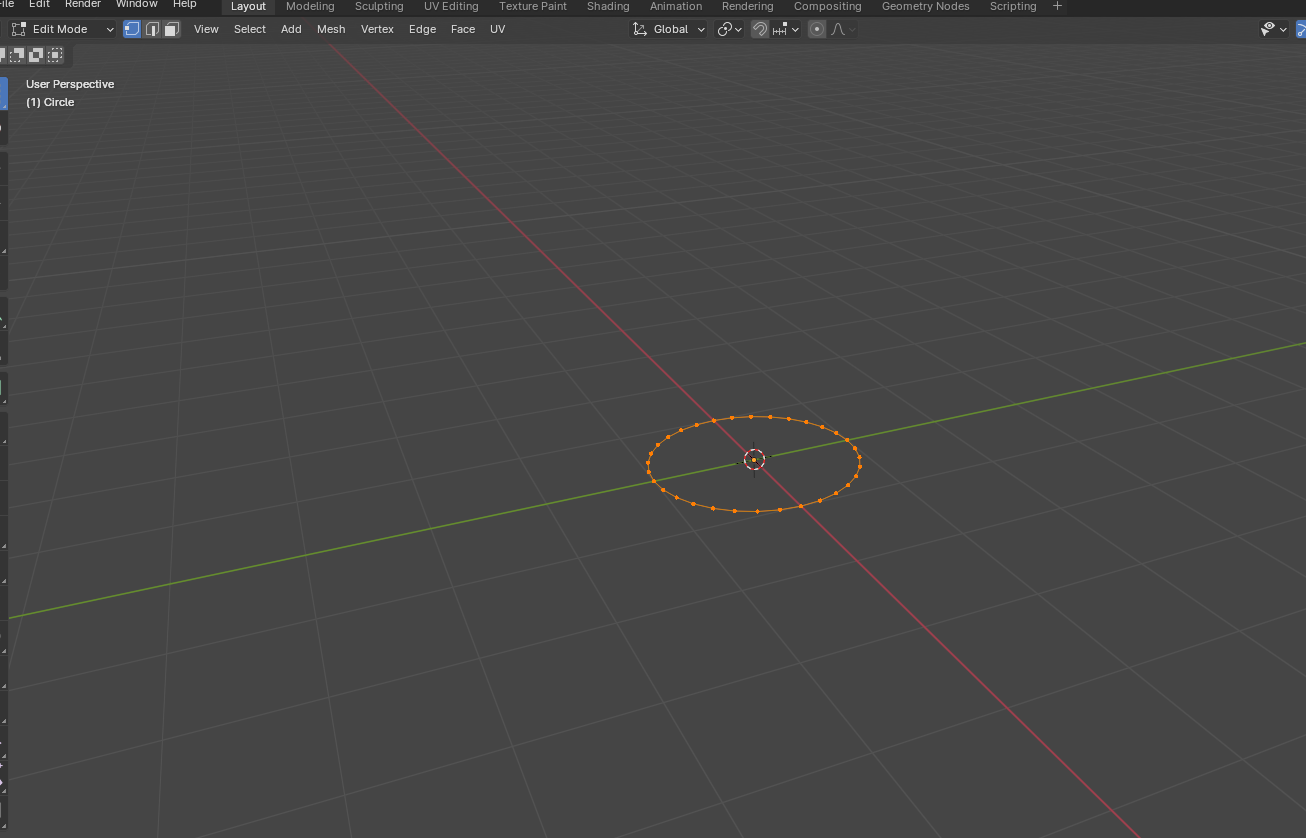Image resolution: width=1306 pixels, height=838 pixels.
Task: Open the View menu
Action: click(x=206, y=29)
